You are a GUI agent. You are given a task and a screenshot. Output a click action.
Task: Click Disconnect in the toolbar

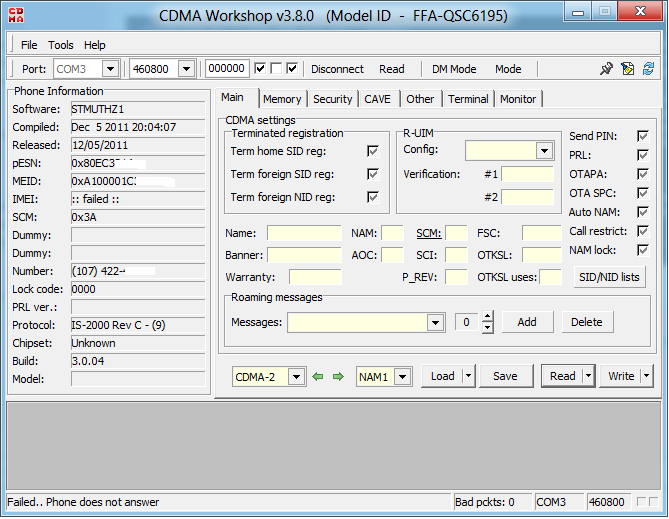(x=337, y=69)
